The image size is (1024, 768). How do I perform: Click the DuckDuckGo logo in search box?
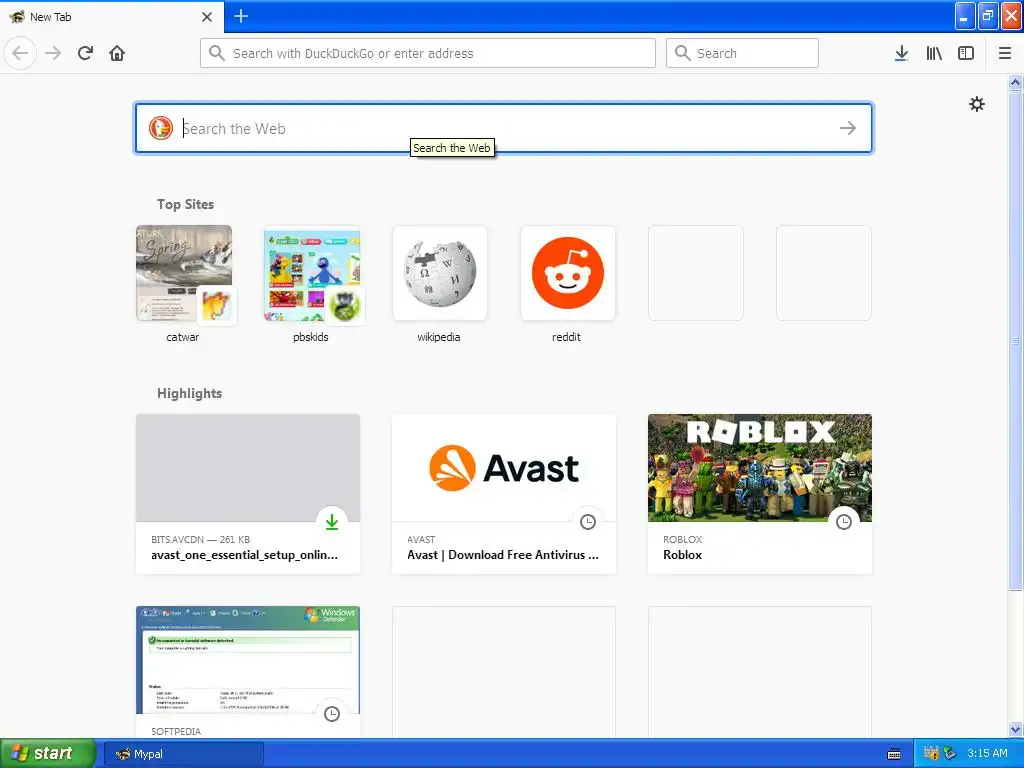[161, 128]
